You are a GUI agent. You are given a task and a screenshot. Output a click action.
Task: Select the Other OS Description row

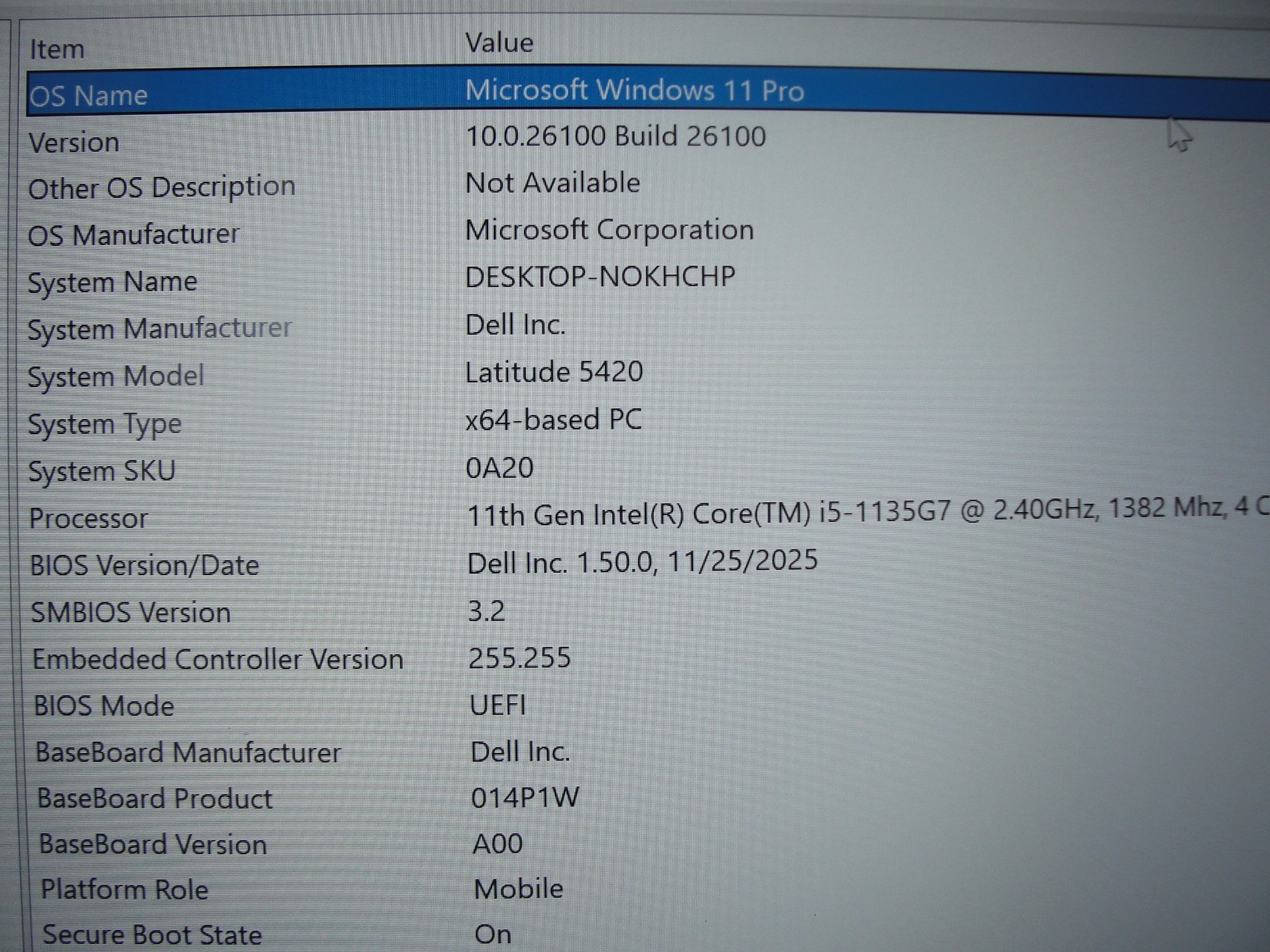pyautogui.click(x=162, y=188)
